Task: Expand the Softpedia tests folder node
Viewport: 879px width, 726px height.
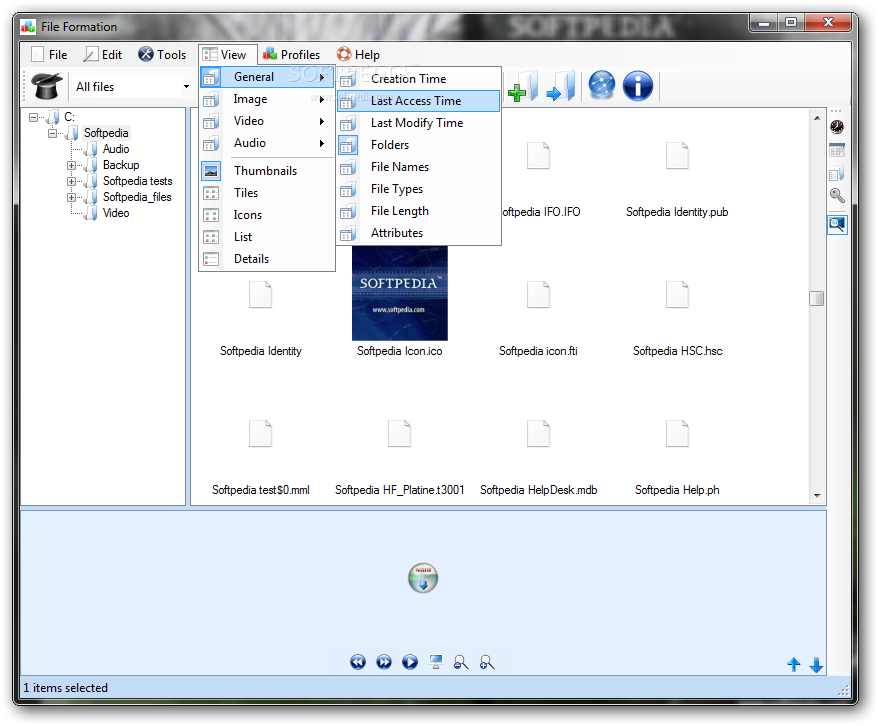Action: (x=71, y=181)
